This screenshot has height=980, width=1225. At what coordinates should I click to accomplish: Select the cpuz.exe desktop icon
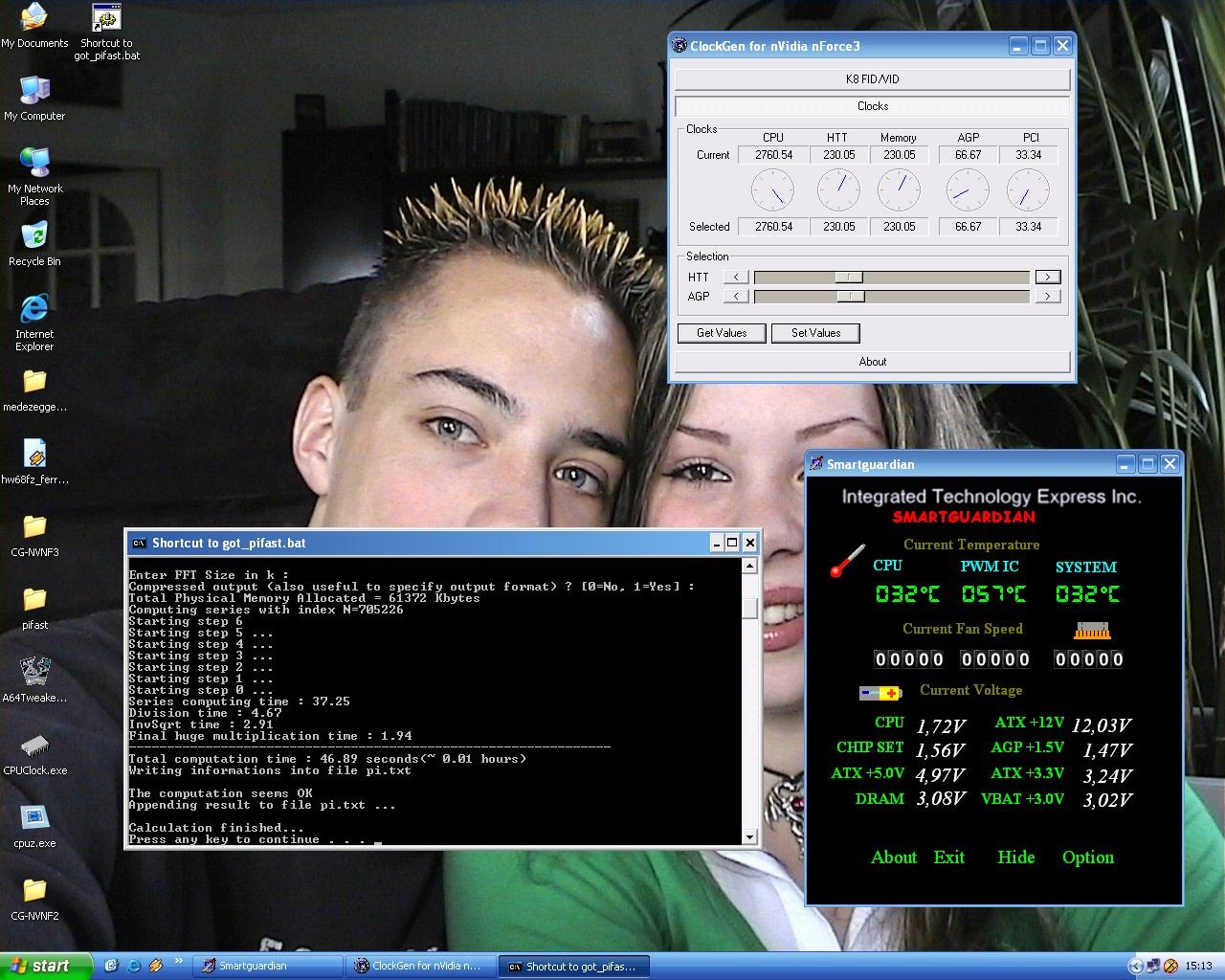34,826
